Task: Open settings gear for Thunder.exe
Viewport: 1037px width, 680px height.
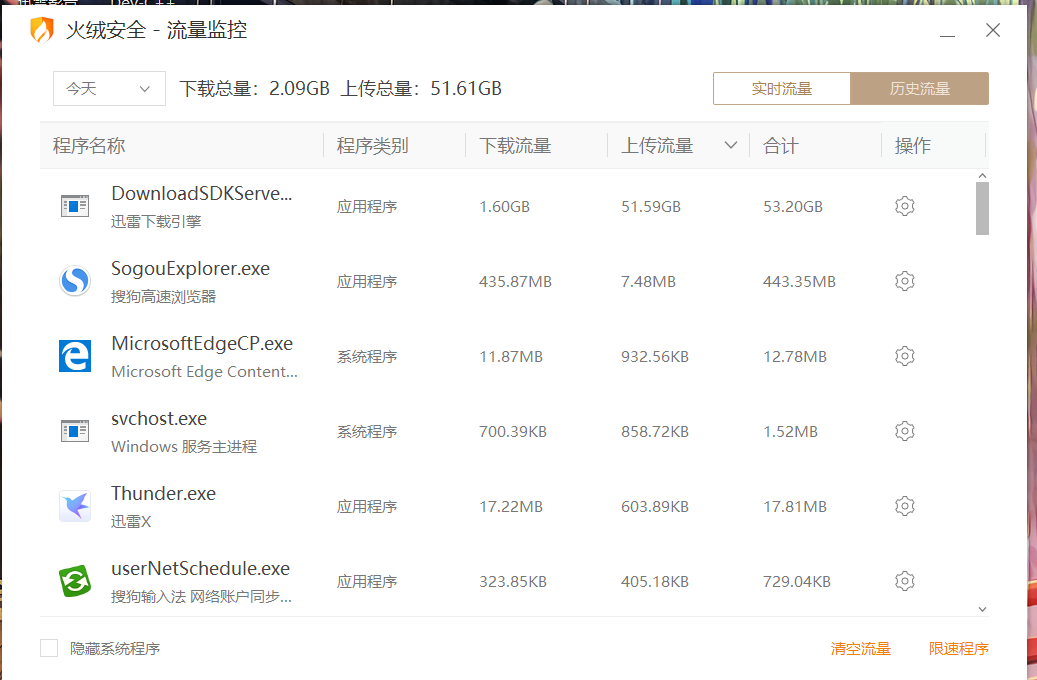Action: pyautogui.click(x=904, y=506)
